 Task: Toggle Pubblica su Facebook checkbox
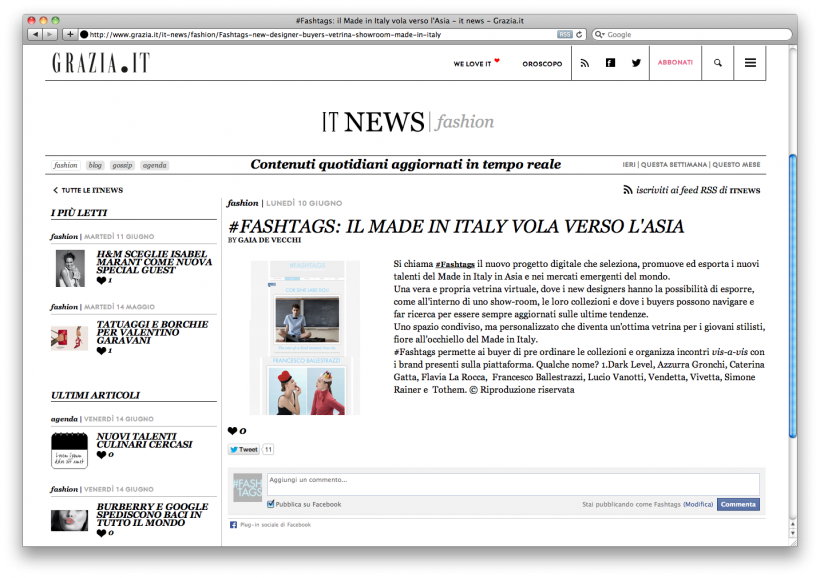click(x=270, y=504)
